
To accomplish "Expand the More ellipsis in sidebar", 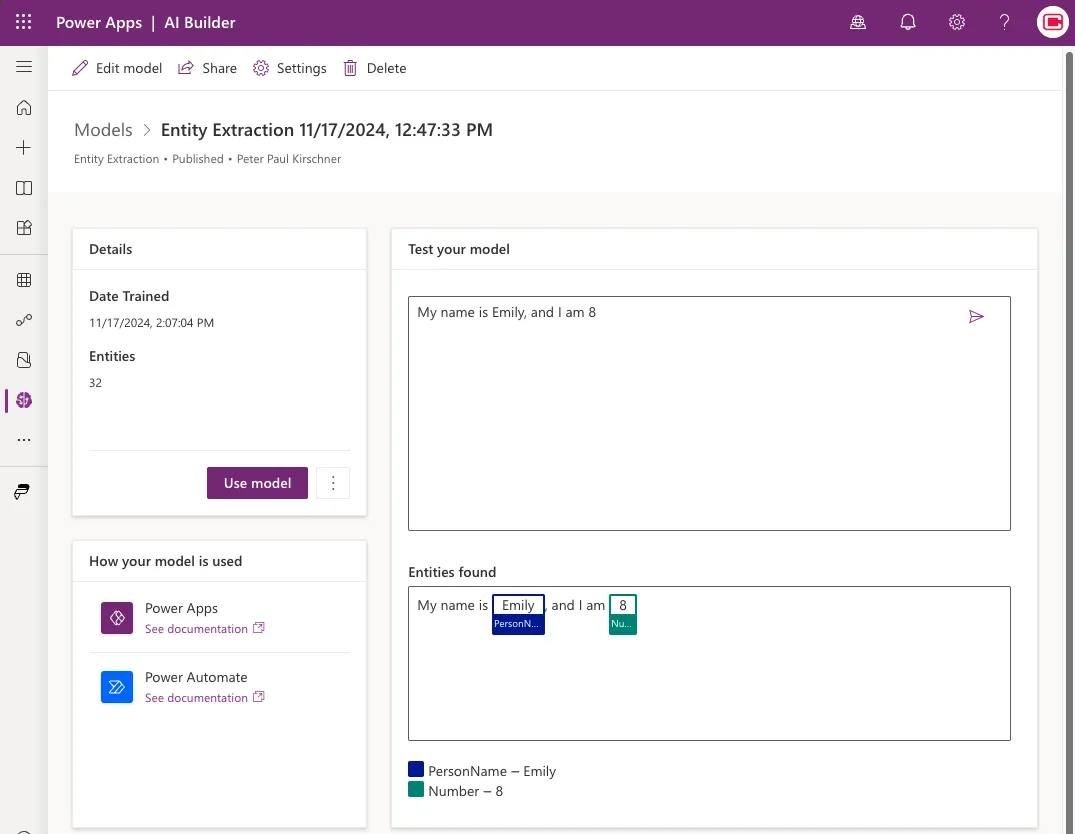I will point(24,440).
